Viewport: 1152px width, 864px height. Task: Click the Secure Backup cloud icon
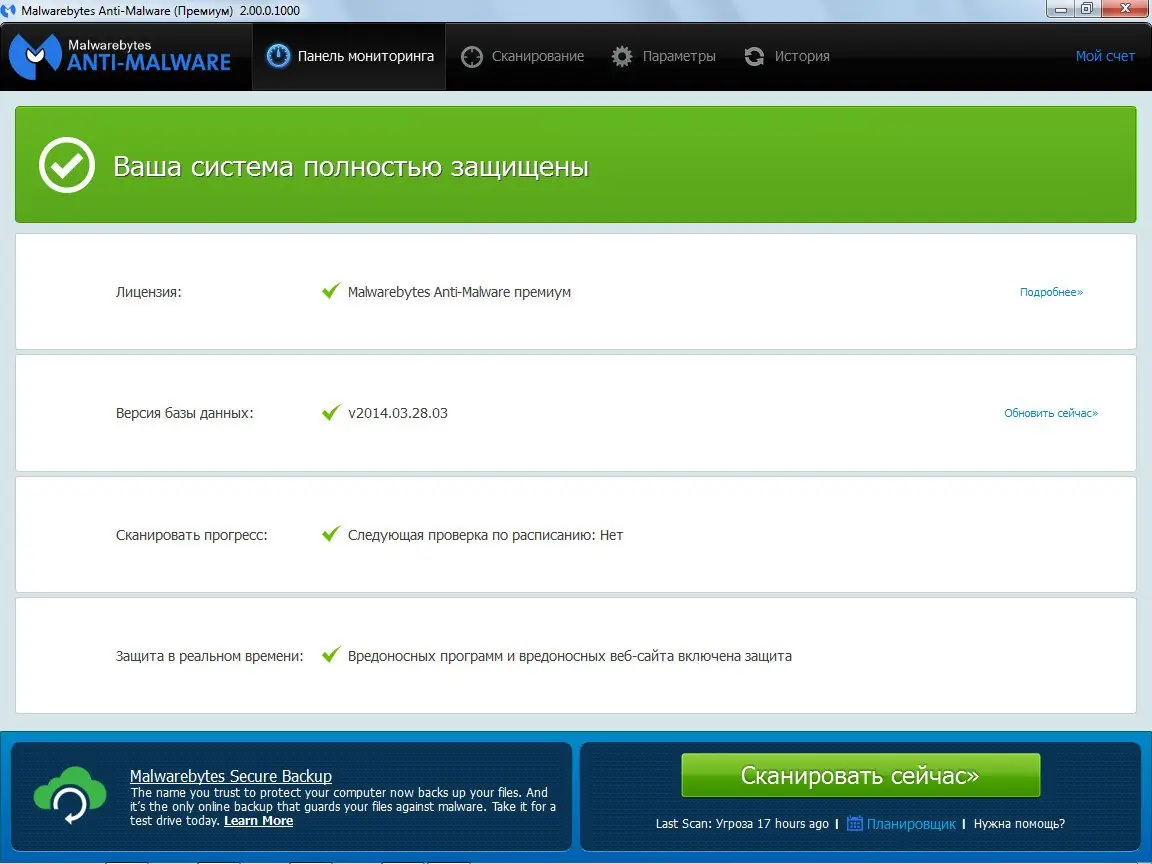pos(71,796)
